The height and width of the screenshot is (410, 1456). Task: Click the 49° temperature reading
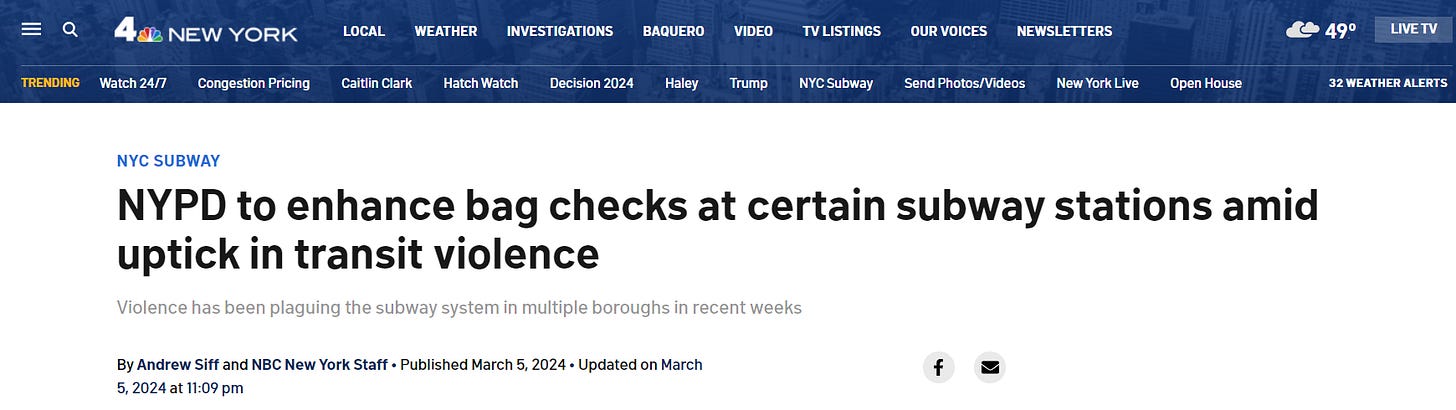[1340, 31]
